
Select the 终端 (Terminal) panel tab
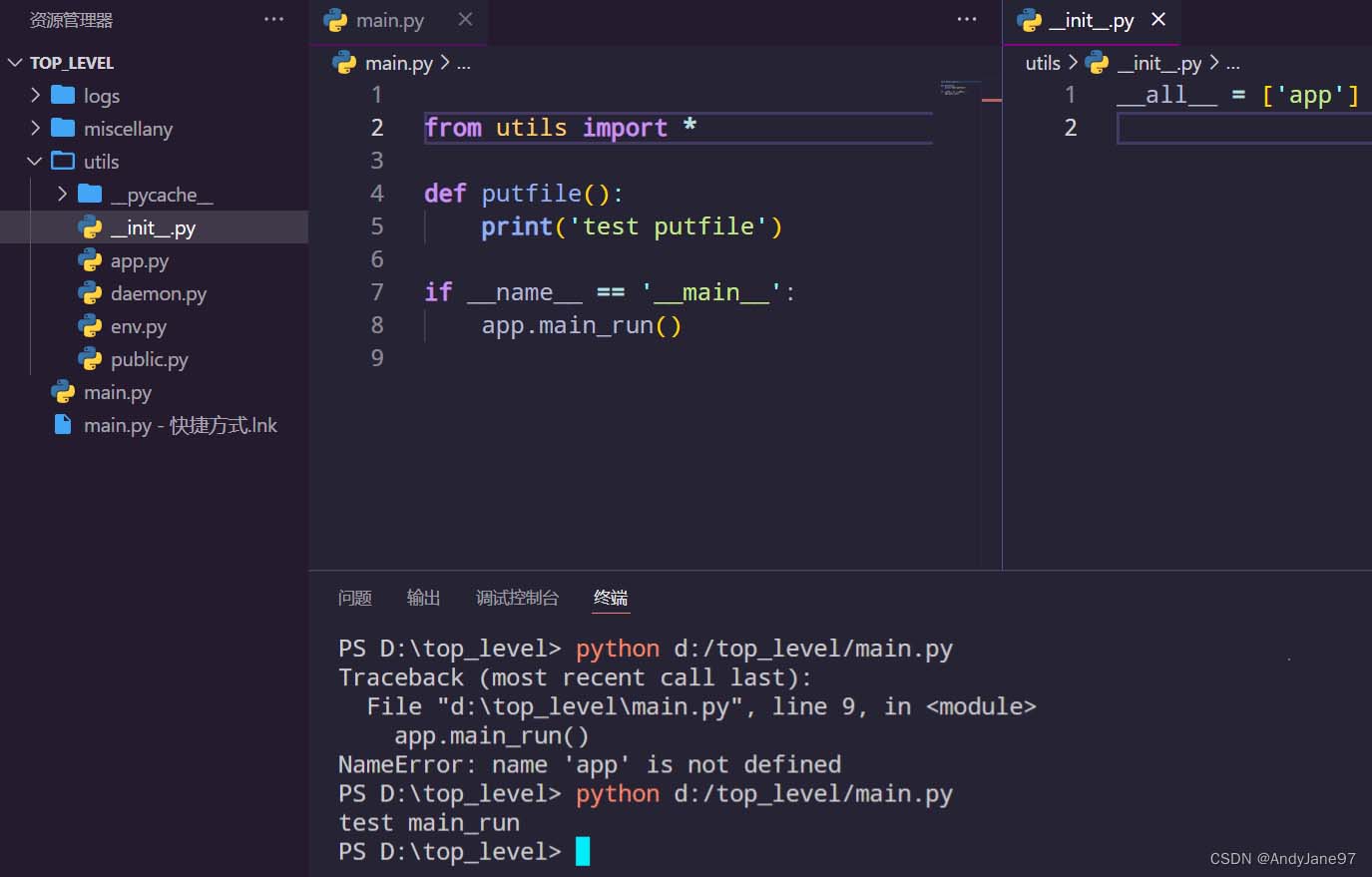(x=611, y=598)
